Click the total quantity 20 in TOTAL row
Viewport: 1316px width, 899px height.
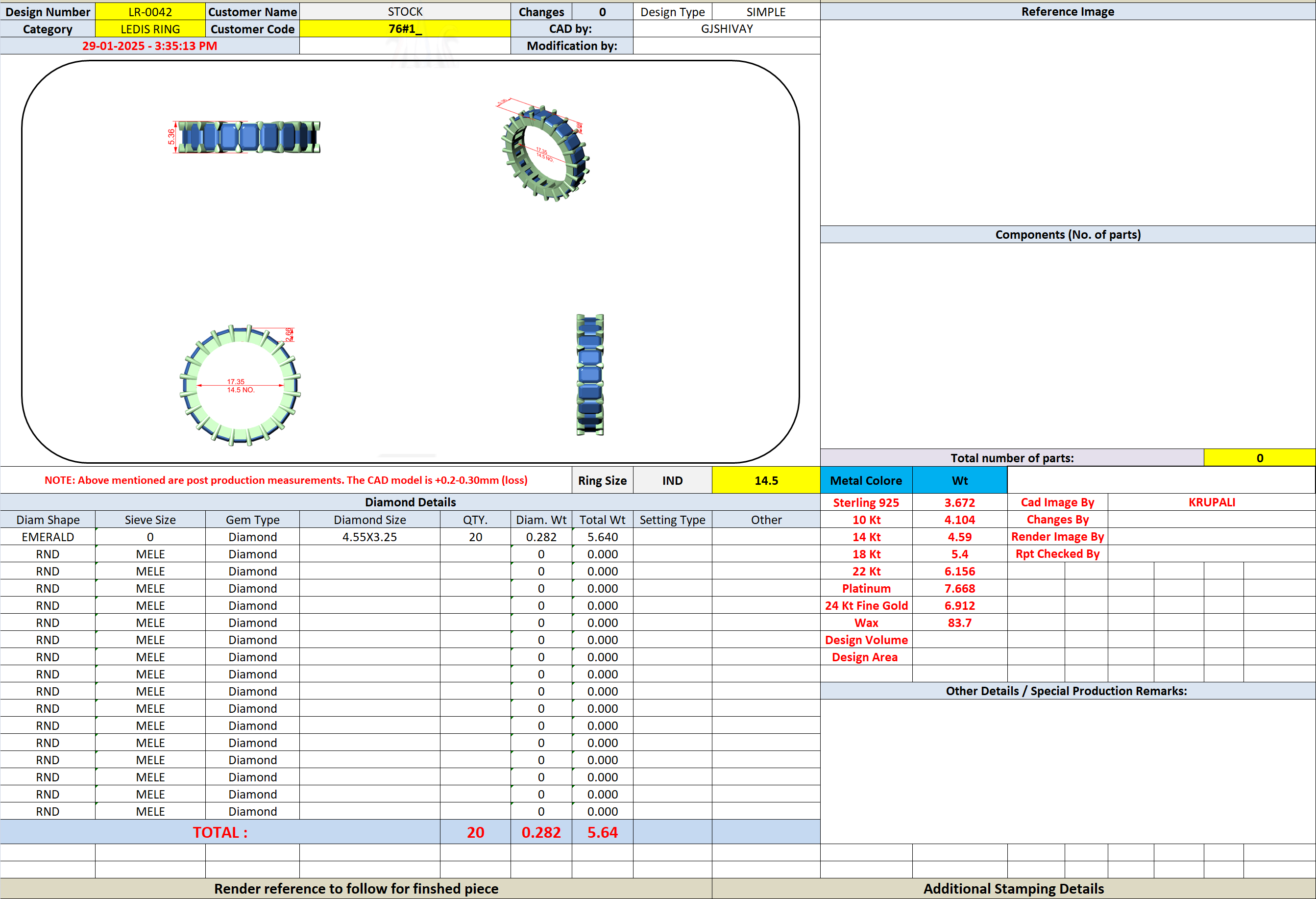(476, 832)
